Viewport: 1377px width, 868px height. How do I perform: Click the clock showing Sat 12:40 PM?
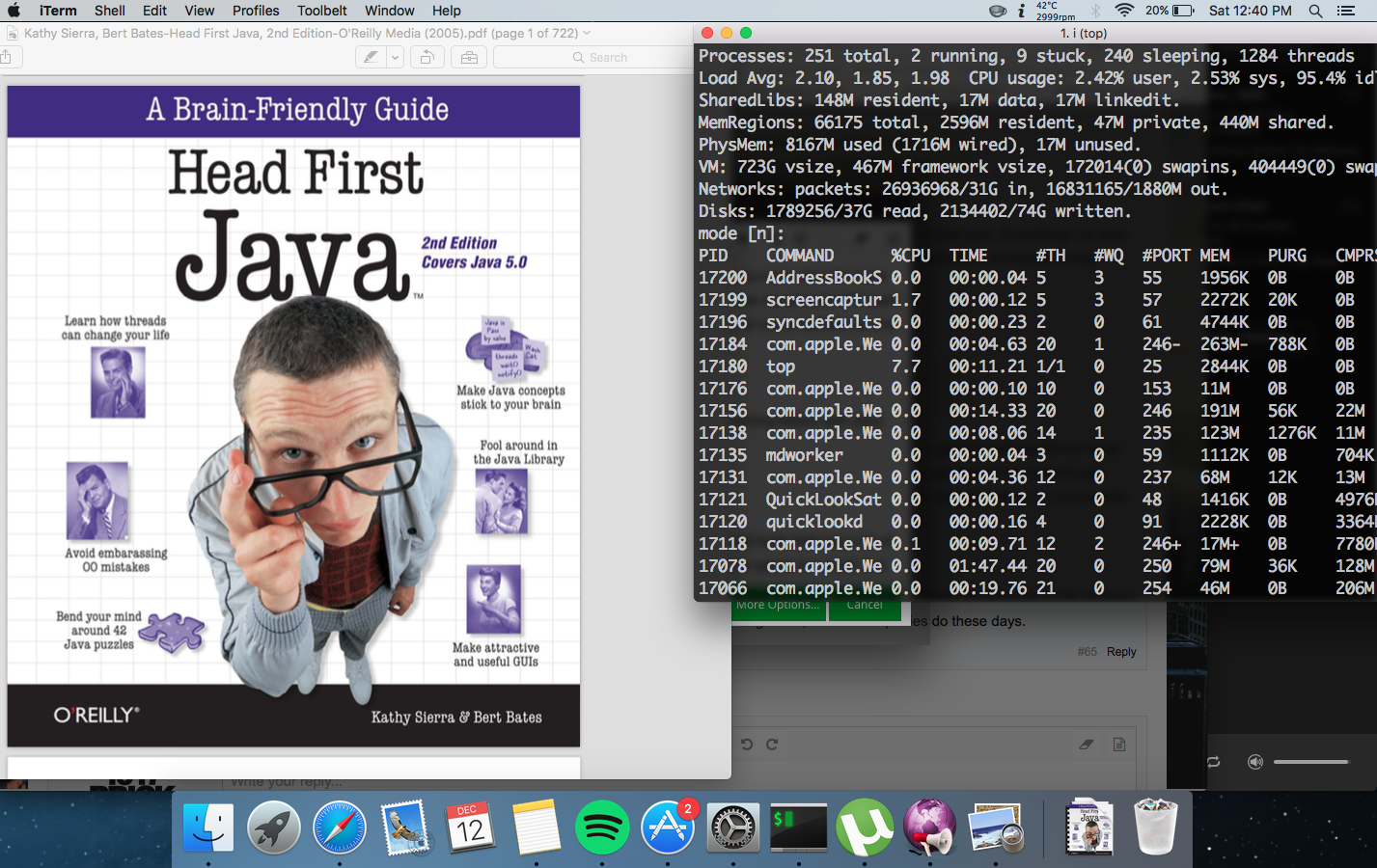pos(1250,11)
